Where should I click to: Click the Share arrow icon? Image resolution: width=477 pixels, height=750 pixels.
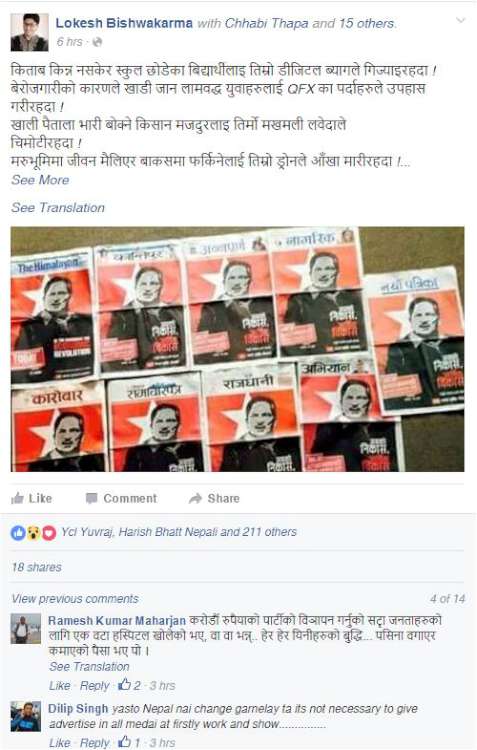(195, 498)
